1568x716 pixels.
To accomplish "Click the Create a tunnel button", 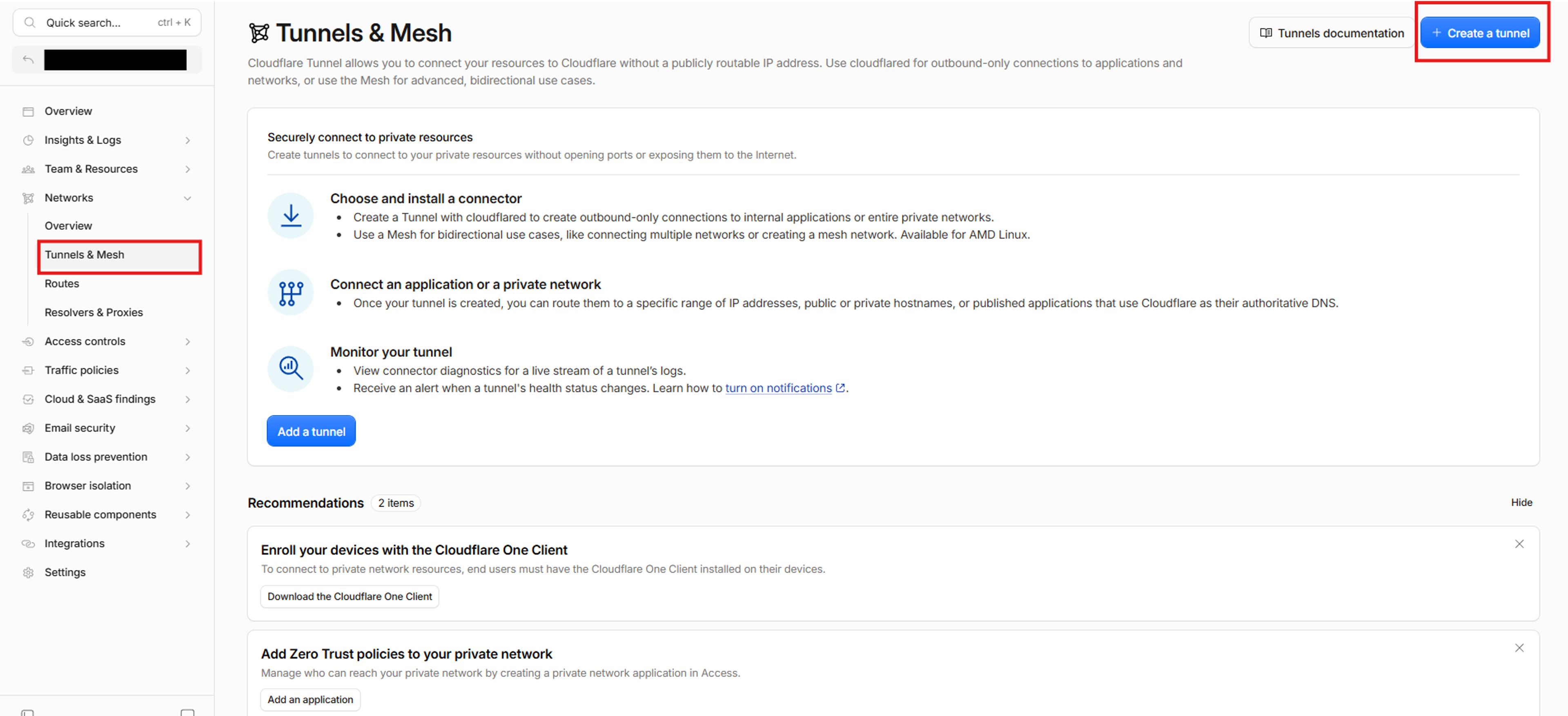I will tap(1480, 33).
